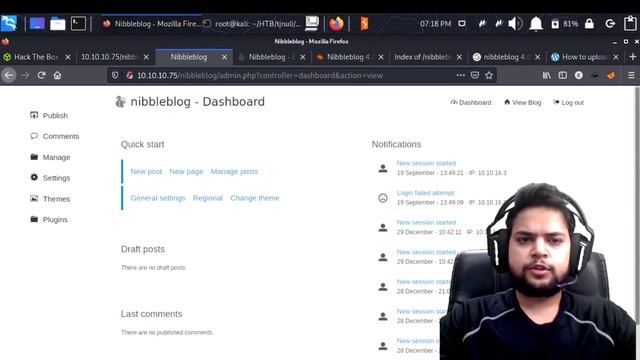Viewport: 640px width, 360px height.
Task: Switch to the root@kali terminal taskbar window
Action: pyautogui.click(x=252, y=24)
